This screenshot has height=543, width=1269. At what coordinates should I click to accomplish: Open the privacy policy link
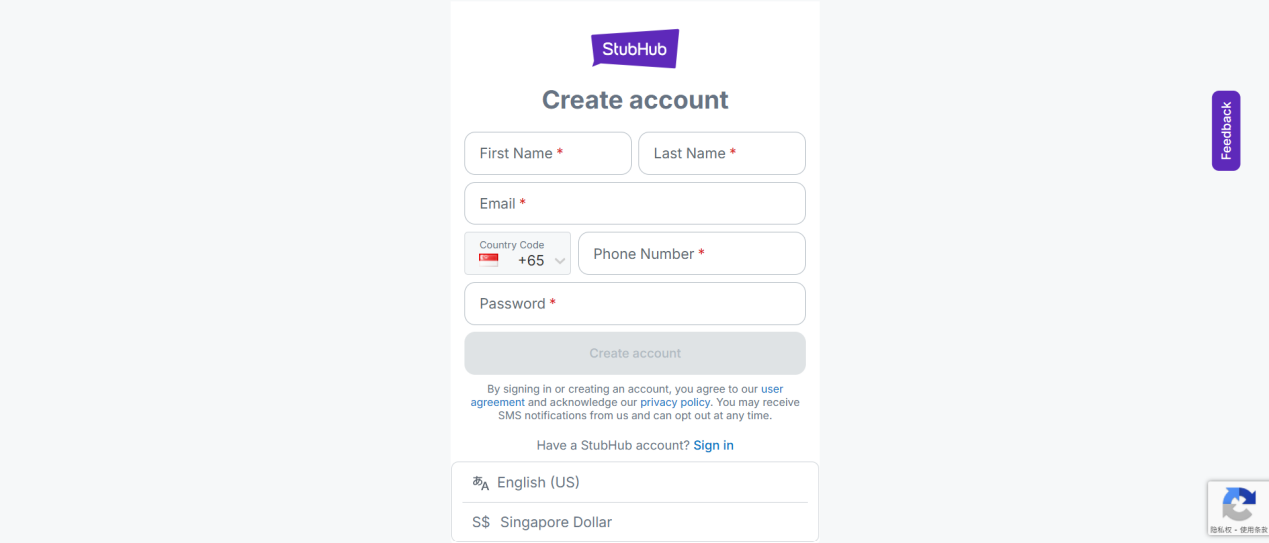point(675,402)
